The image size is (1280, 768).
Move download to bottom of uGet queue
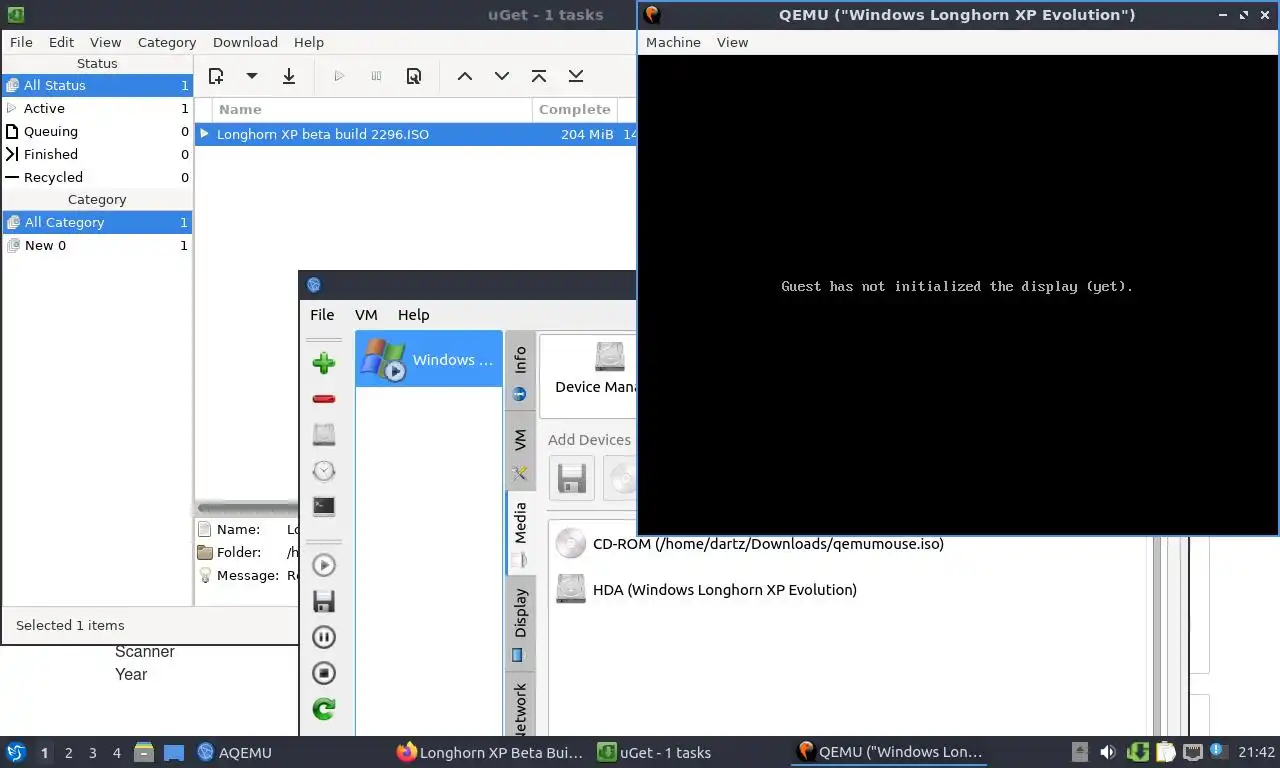[576, 76]
